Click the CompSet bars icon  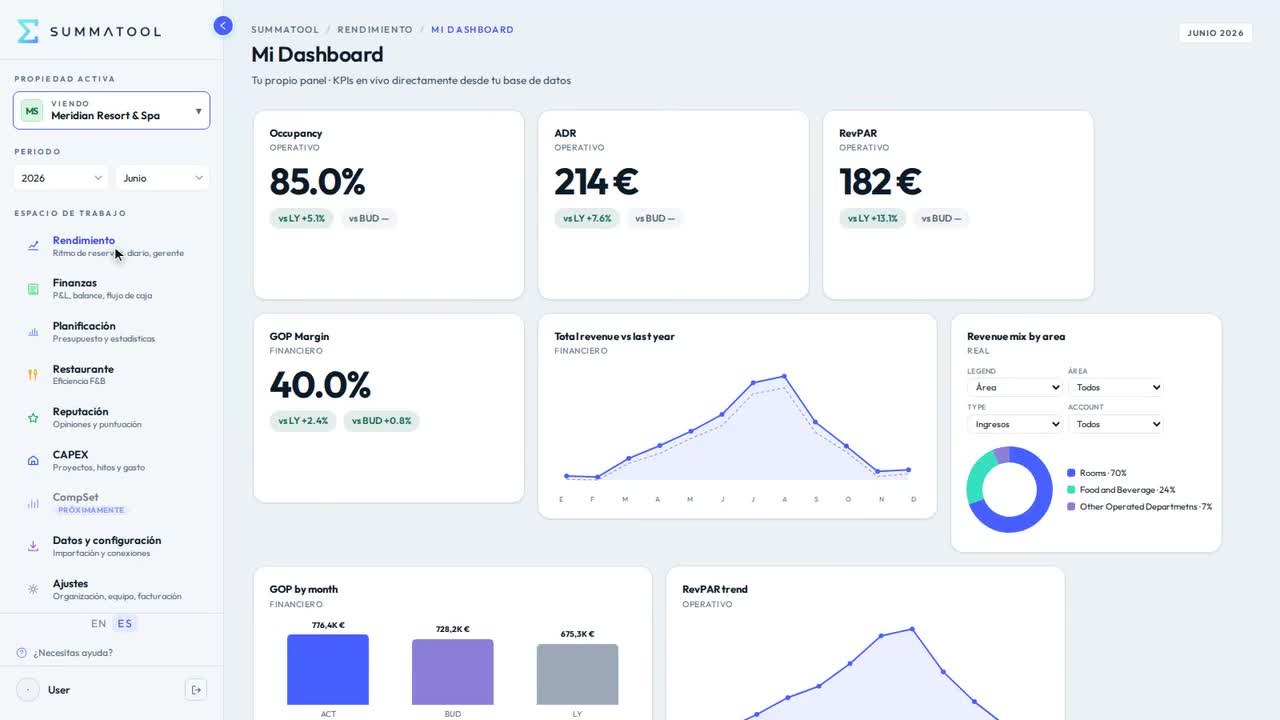[33, 504]
